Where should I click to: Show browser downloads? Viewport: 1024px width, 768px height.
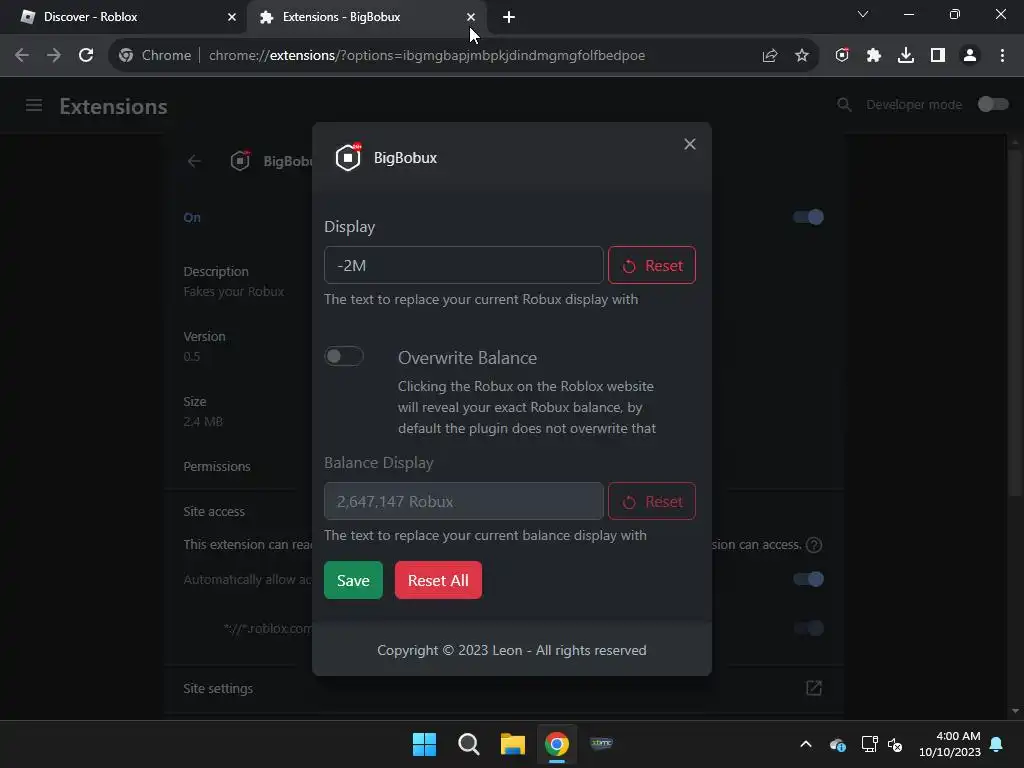pos(906,56)
